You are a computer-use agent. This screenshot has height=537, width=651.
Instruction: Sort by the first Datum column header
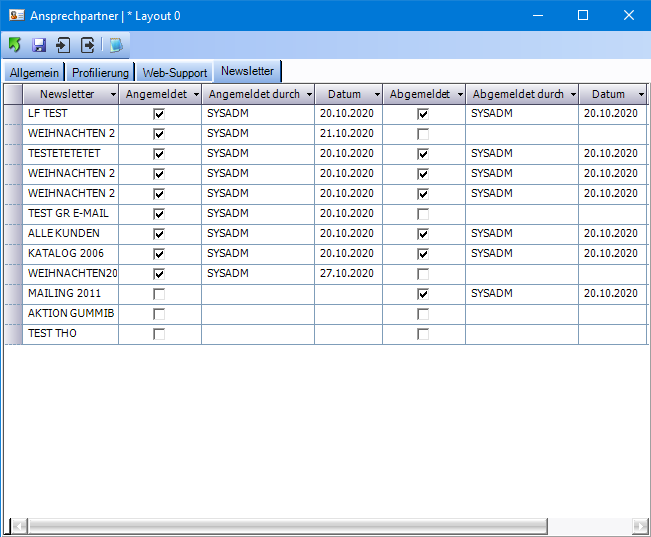click(x=345, y=94)
